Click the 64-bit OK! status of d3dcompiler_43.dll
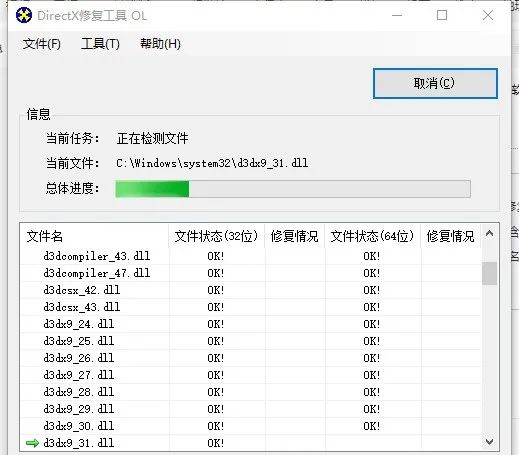Viewport: 519px width, 455px height. 372,256
